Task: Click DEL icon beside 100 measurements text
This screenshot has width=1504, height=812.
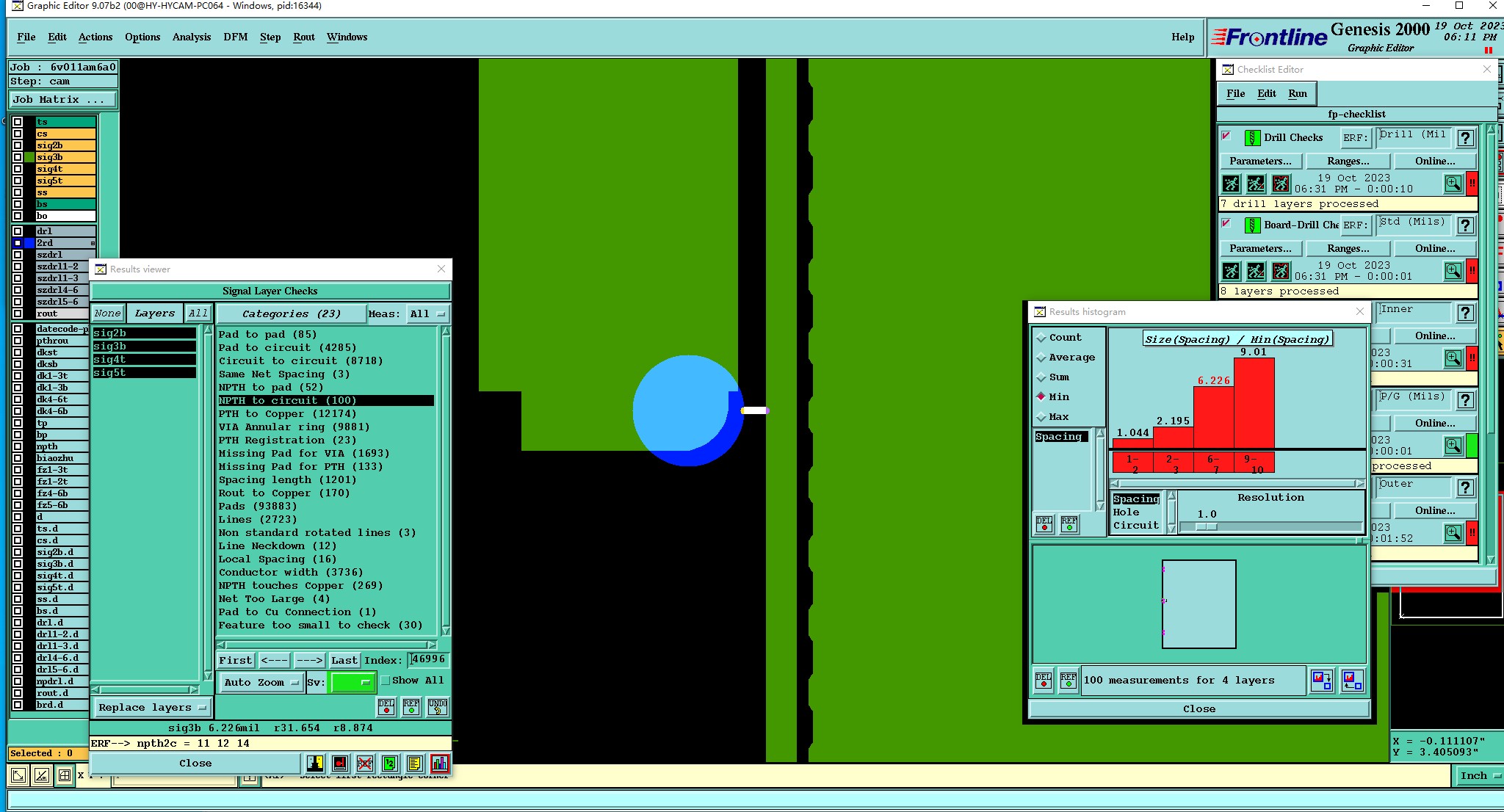Action: [1044, 680]
